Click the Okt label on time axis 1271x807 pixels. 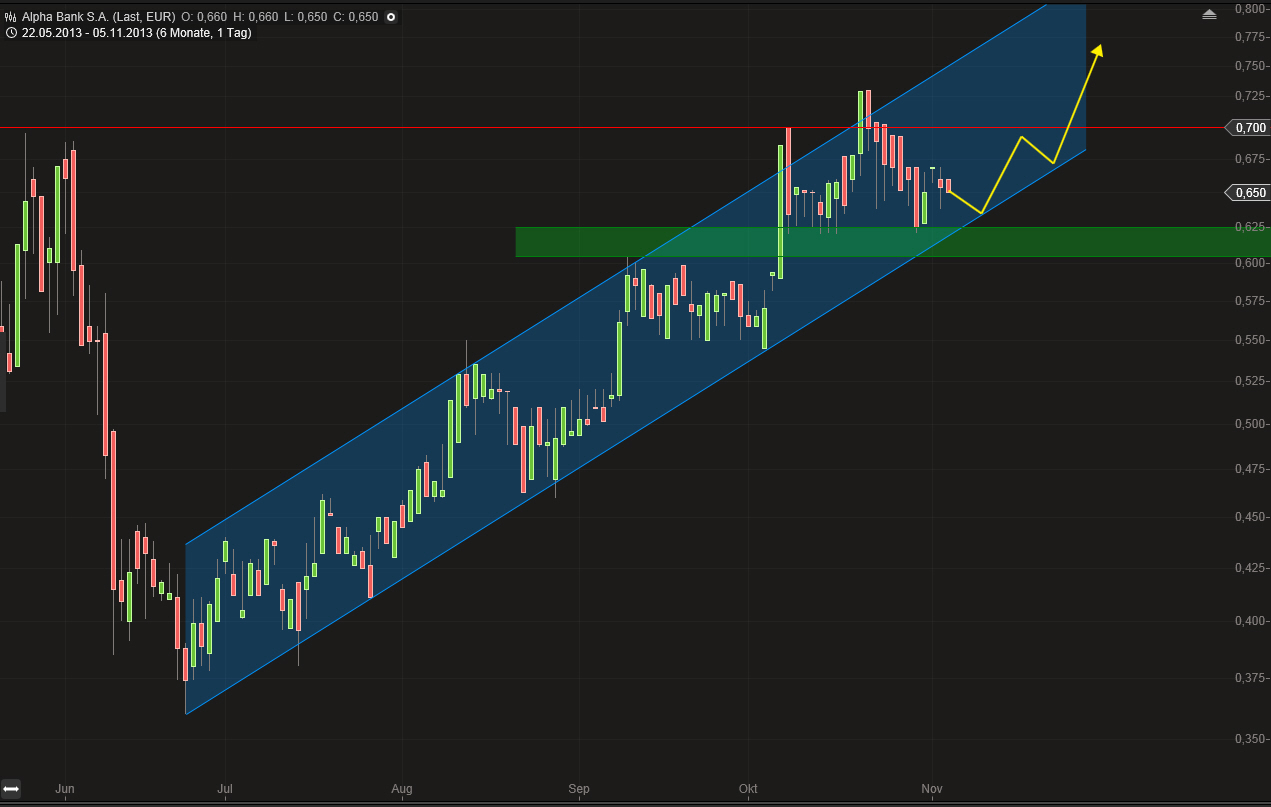747,790
